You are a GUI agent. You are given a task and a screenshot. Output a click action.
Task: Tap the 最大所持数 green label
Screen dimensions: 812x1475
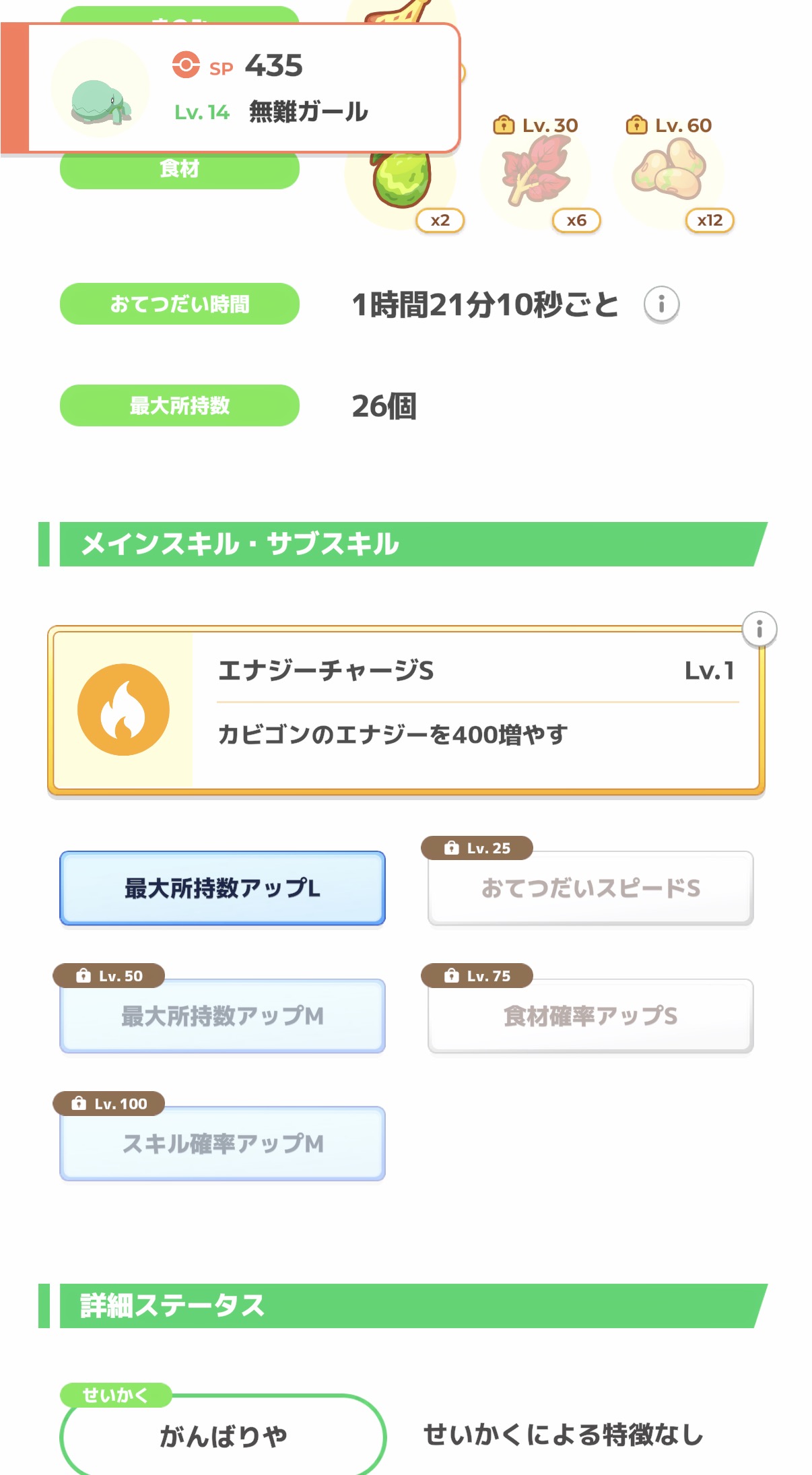180,405
